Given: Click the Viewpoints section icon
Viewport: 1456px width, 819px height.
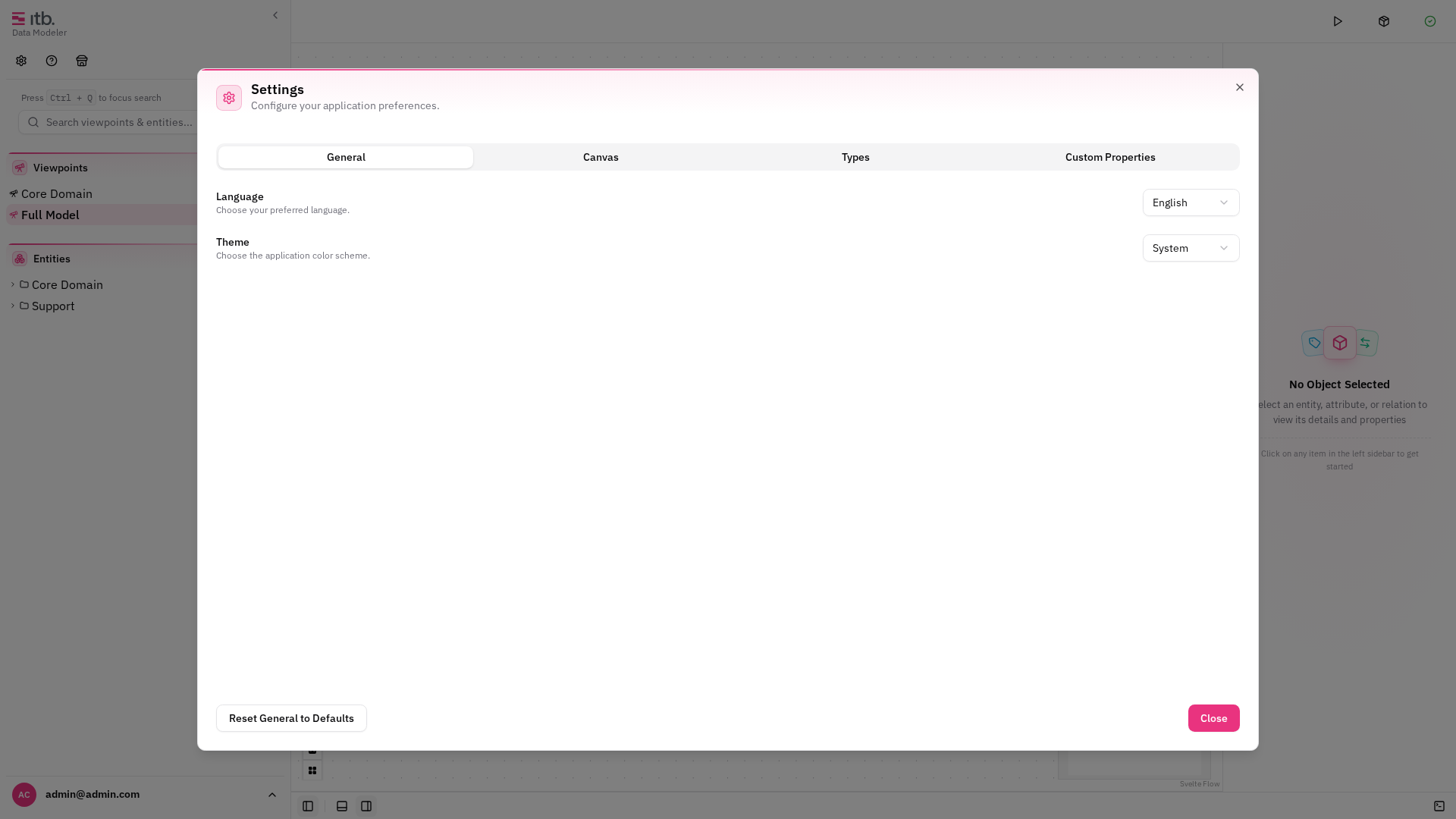Looking at the screenshot, I should (20, 168).
